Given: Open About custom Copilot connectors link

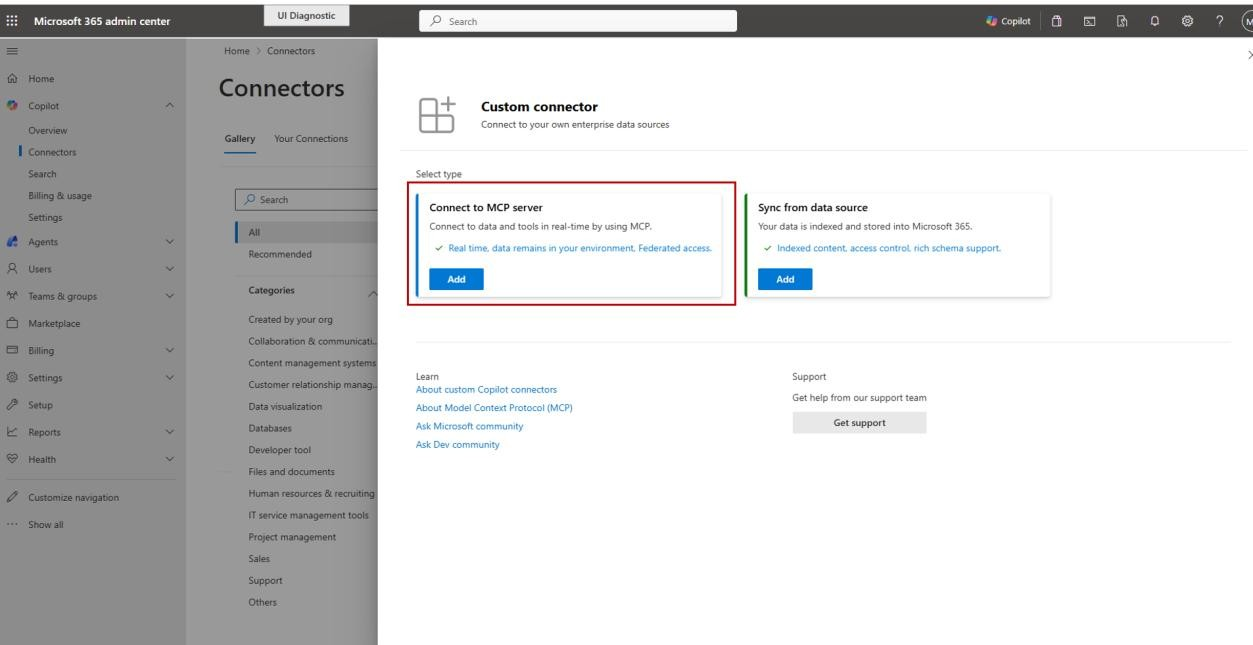Looking at the screenshot, I should coord(486,389).
